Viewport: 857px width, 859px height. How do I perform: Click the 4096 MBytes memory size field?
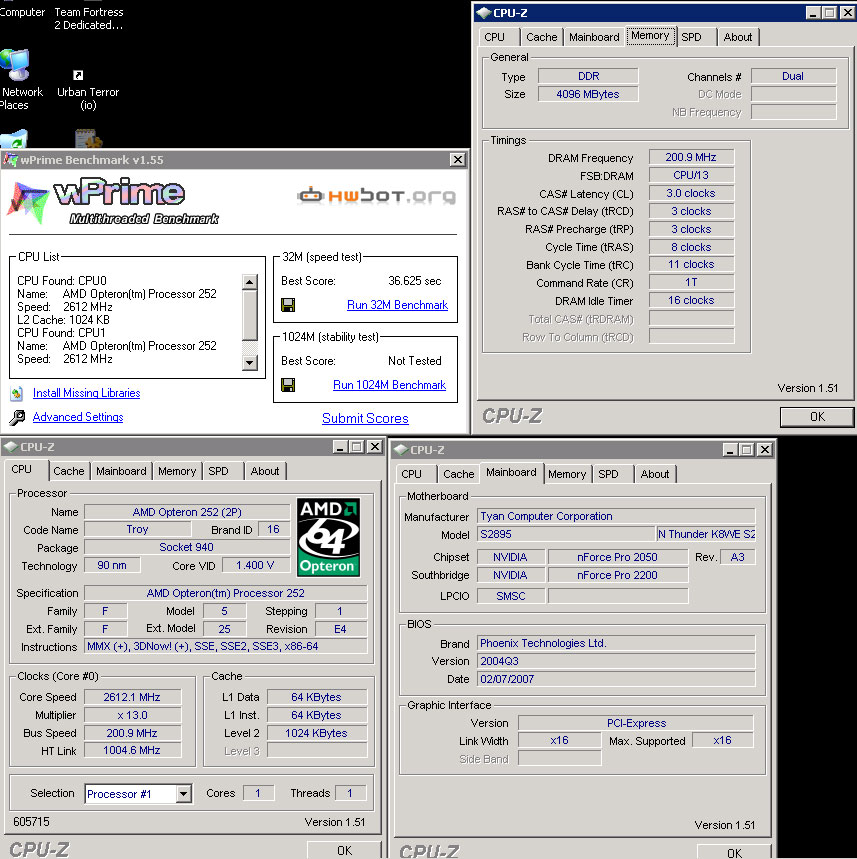coord(588,94)
